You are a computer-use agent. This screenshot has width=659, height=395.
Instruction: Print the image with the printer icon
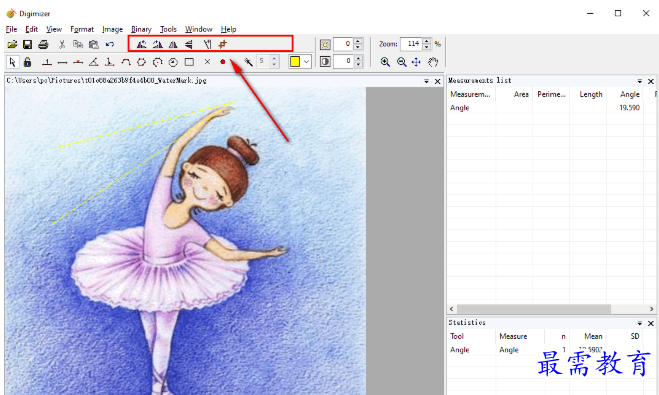click(43, 44)
